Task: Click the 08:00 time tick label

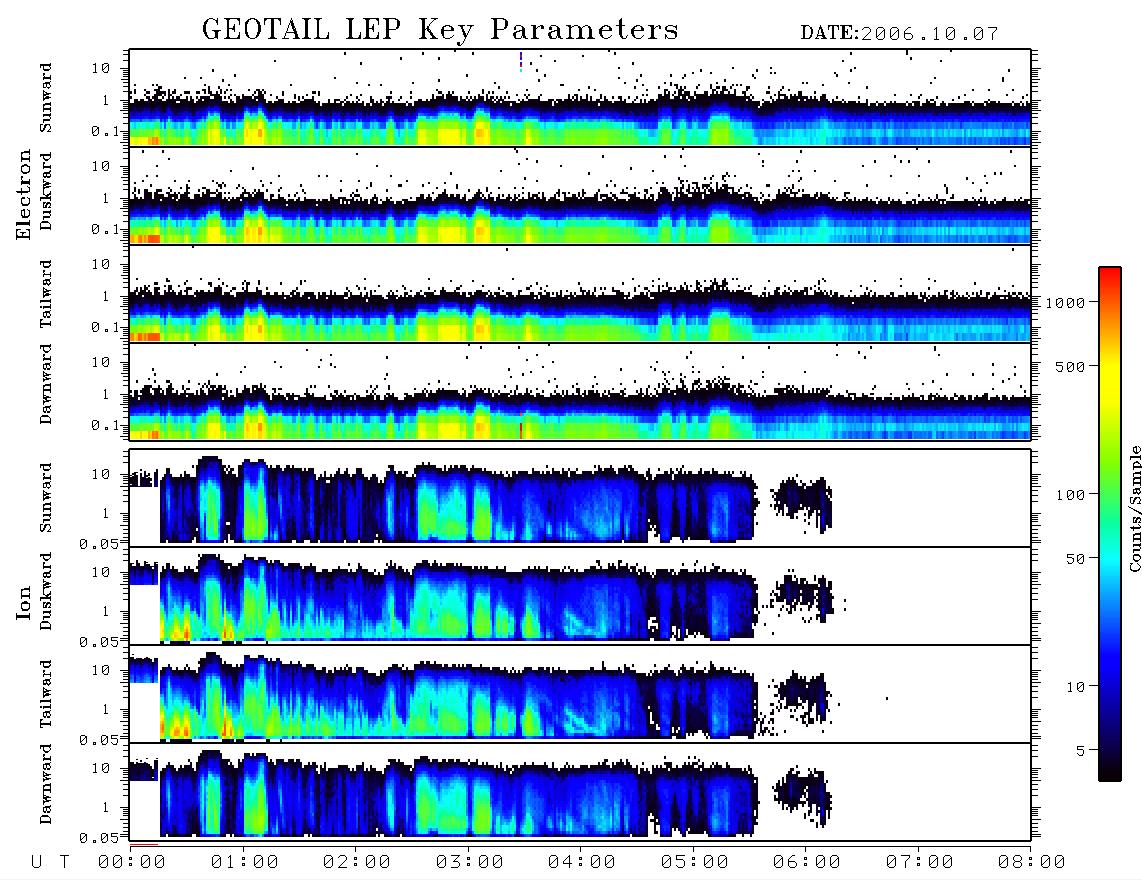Action: point(1032,862)
